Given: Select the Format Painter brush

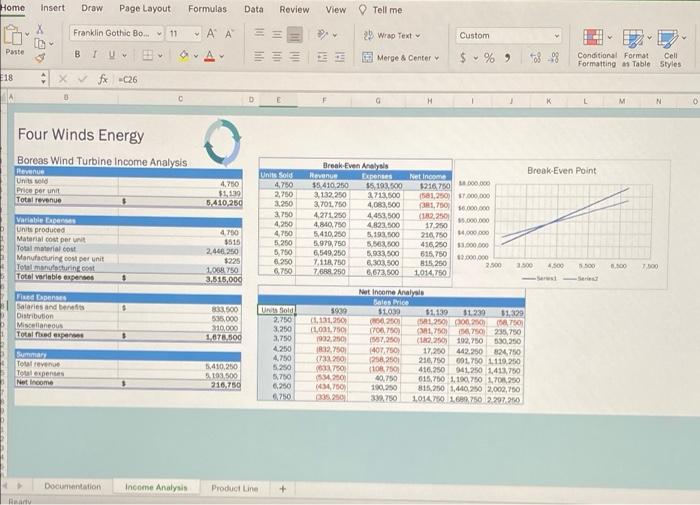Looking at the screenshot, I should coord(40,58).
